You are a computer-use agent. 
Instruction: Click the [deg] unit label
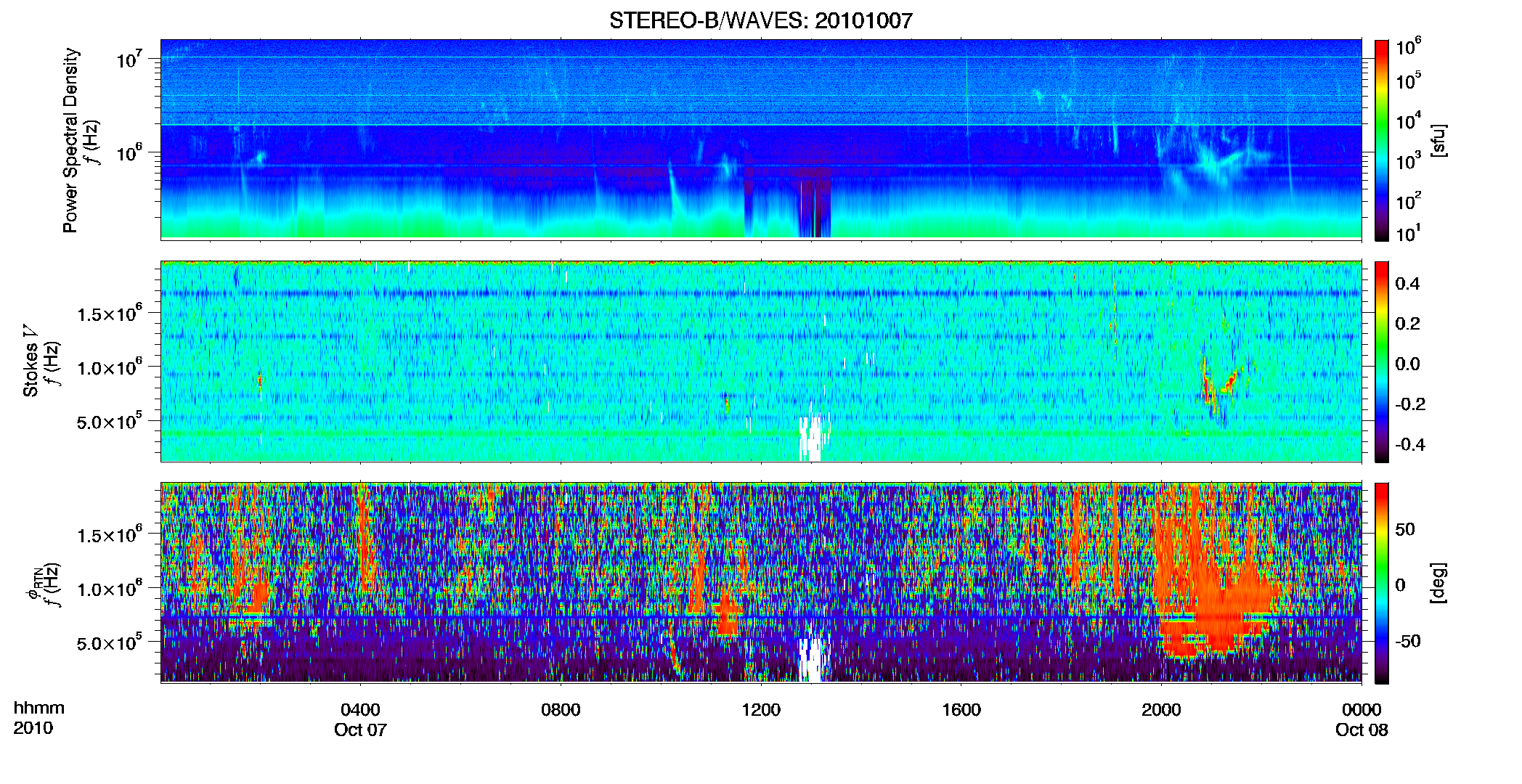tap(1438, 583)
